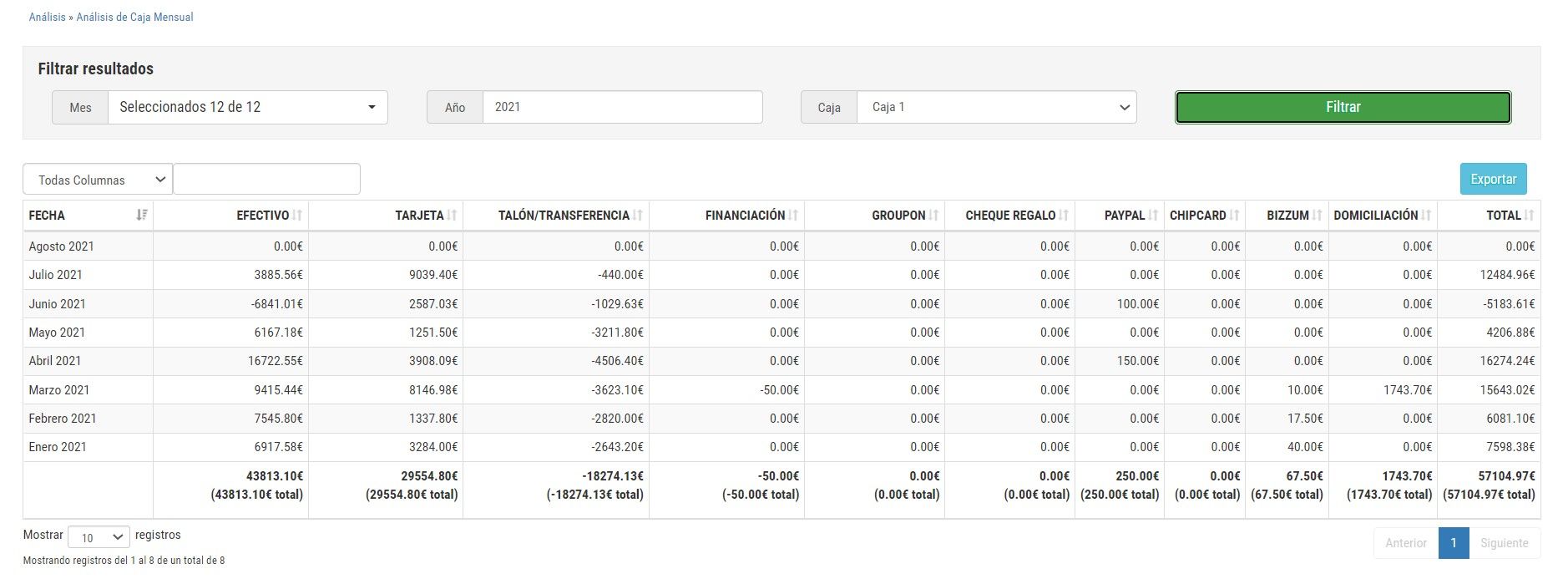Click the 57104.97€ grand total
1568x579 pixels.
1506,476
